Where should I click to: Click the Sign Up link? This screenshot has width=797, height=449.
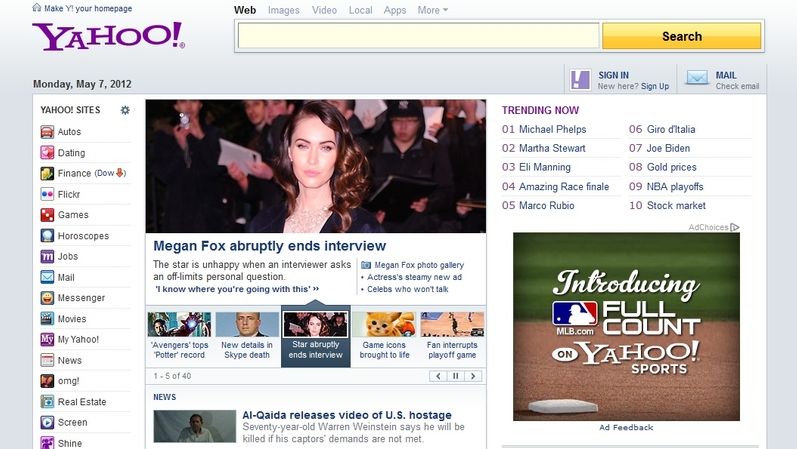tap(655, 86)
